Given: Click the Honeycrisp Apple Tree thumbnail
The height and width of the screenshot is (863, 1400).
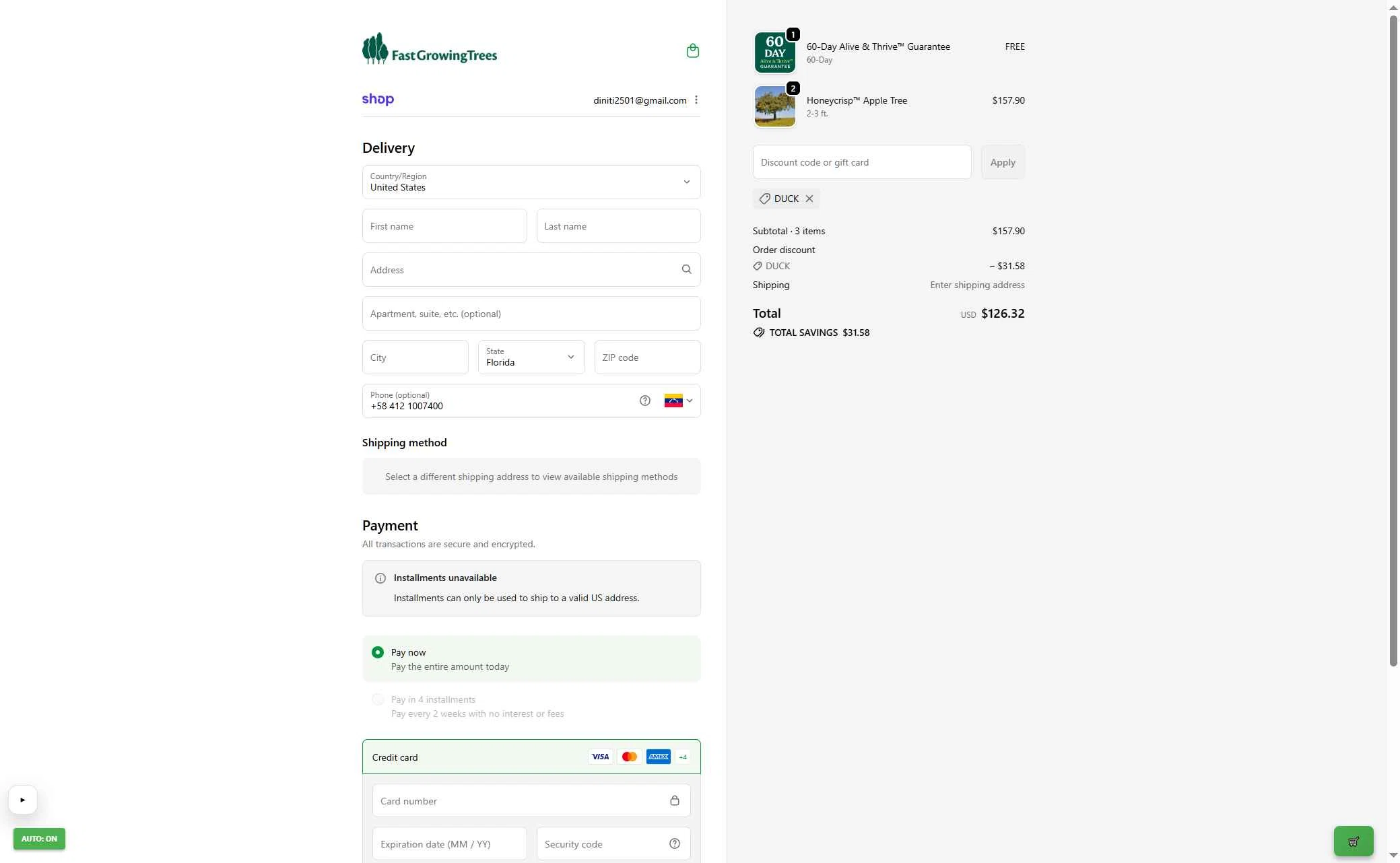Looking at the screenshot, I should click(774, 106).
